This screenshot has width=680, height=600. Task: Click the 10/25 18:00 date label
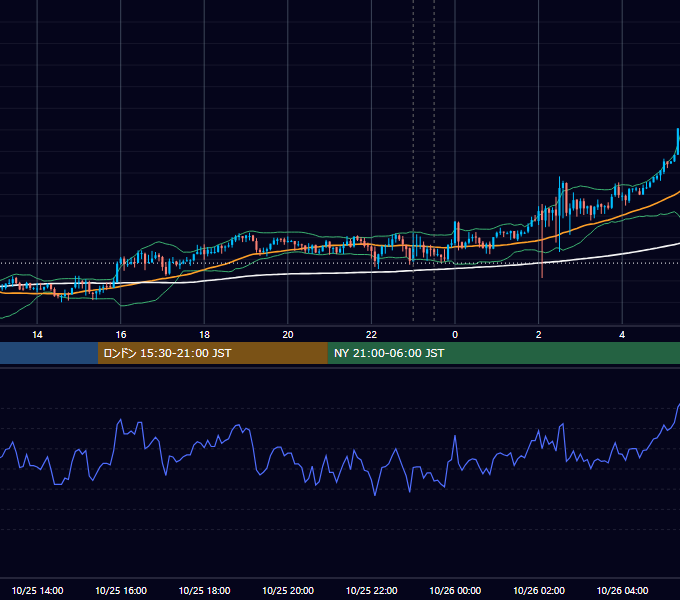[204, 590]
